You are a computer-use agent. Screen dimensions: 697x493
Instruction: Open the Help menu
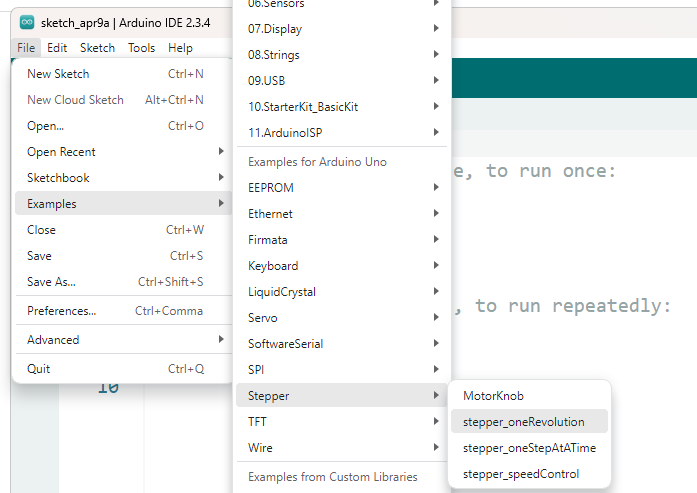180,48
